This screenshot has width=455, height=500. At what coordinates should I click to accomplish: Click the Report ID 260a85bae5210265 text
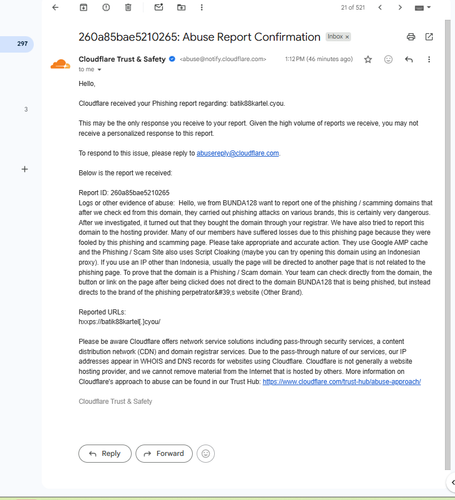(x=124, y=193)
